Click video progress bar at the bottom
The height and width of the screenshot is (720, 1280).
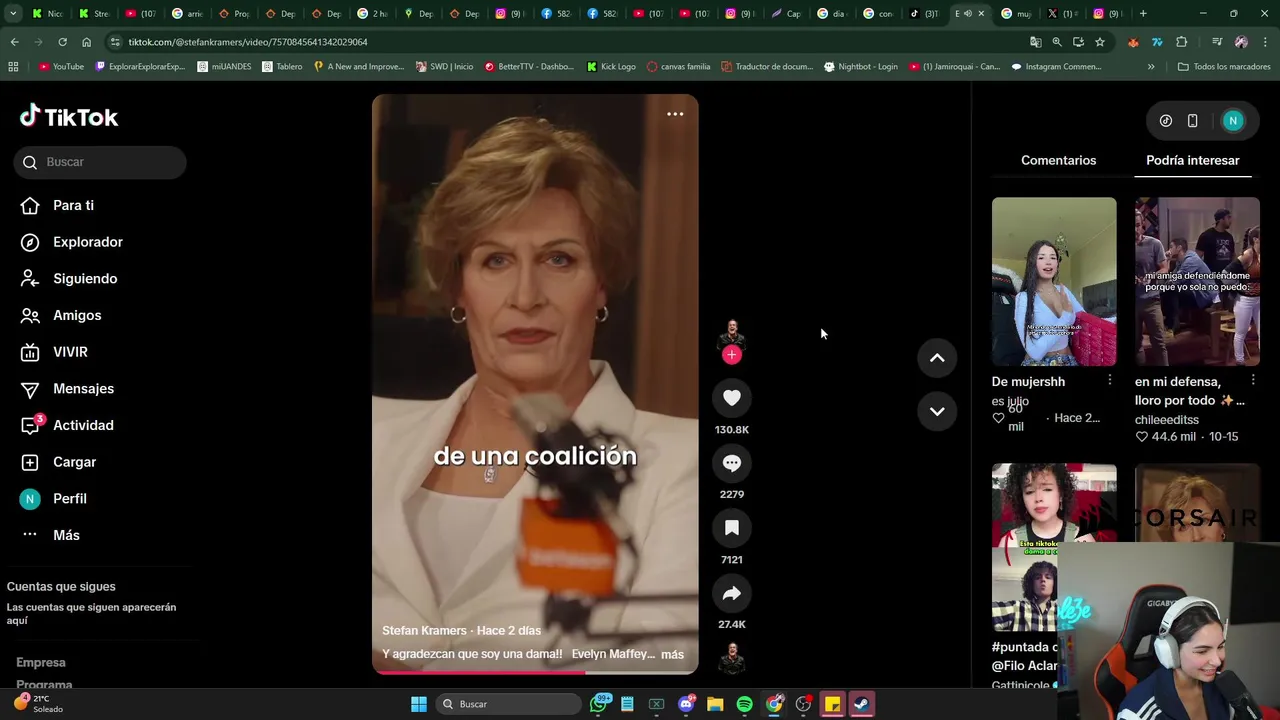(x=535, y=672)
